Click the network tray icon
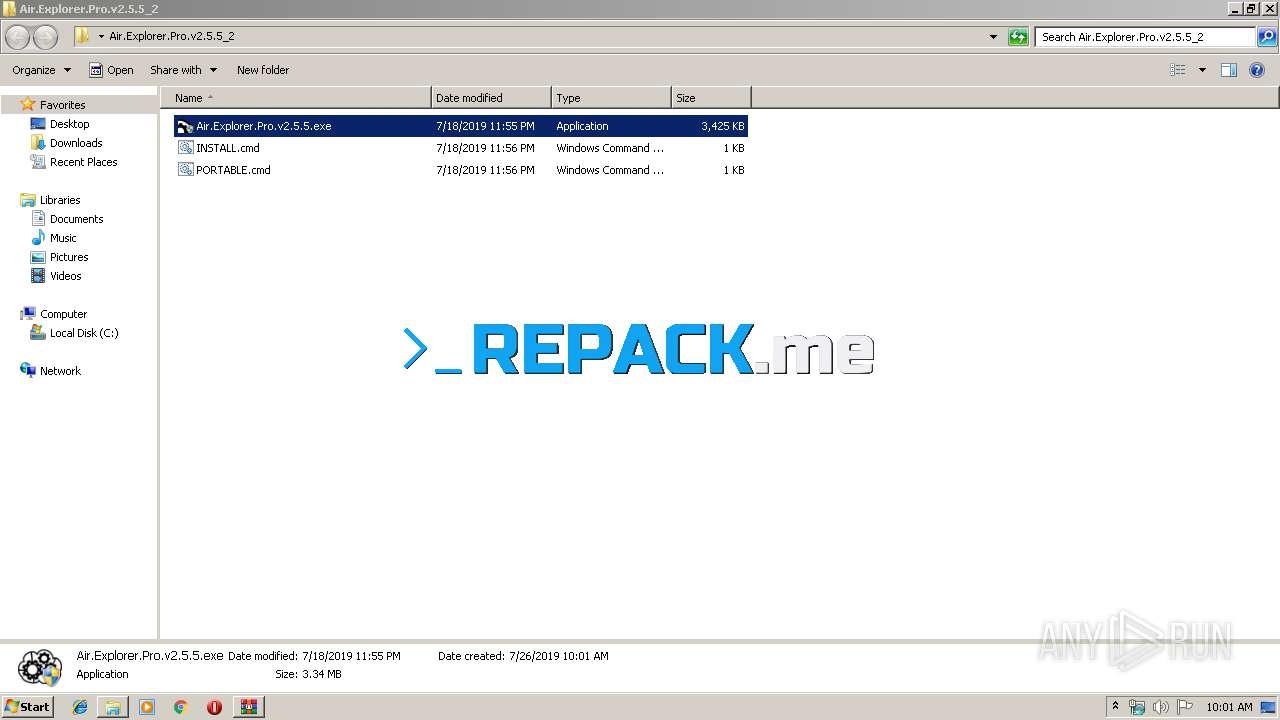The height and width of the screenshot is (720, 1280). [x=1137, y=707]
